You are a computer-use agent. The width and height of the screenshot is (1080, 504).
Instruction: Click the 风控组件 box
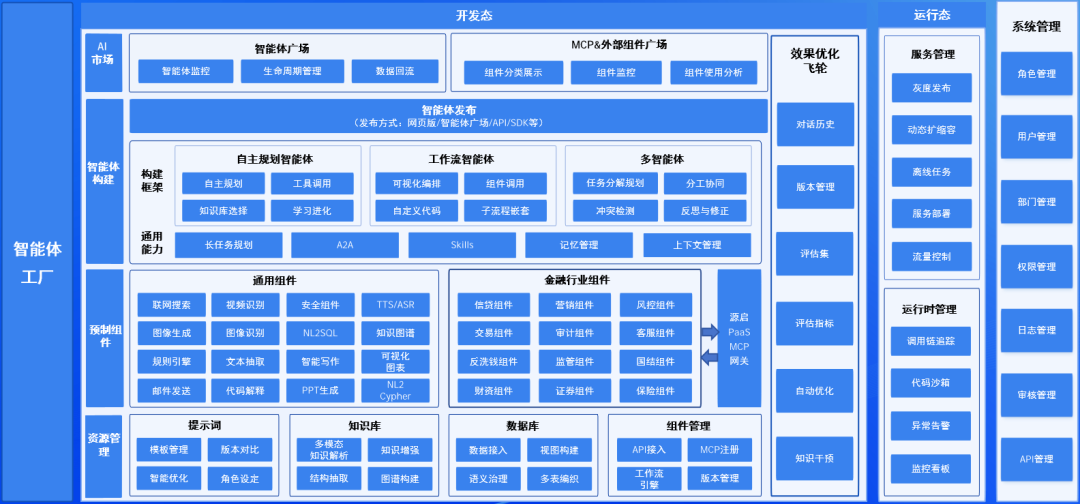[655, 305]
